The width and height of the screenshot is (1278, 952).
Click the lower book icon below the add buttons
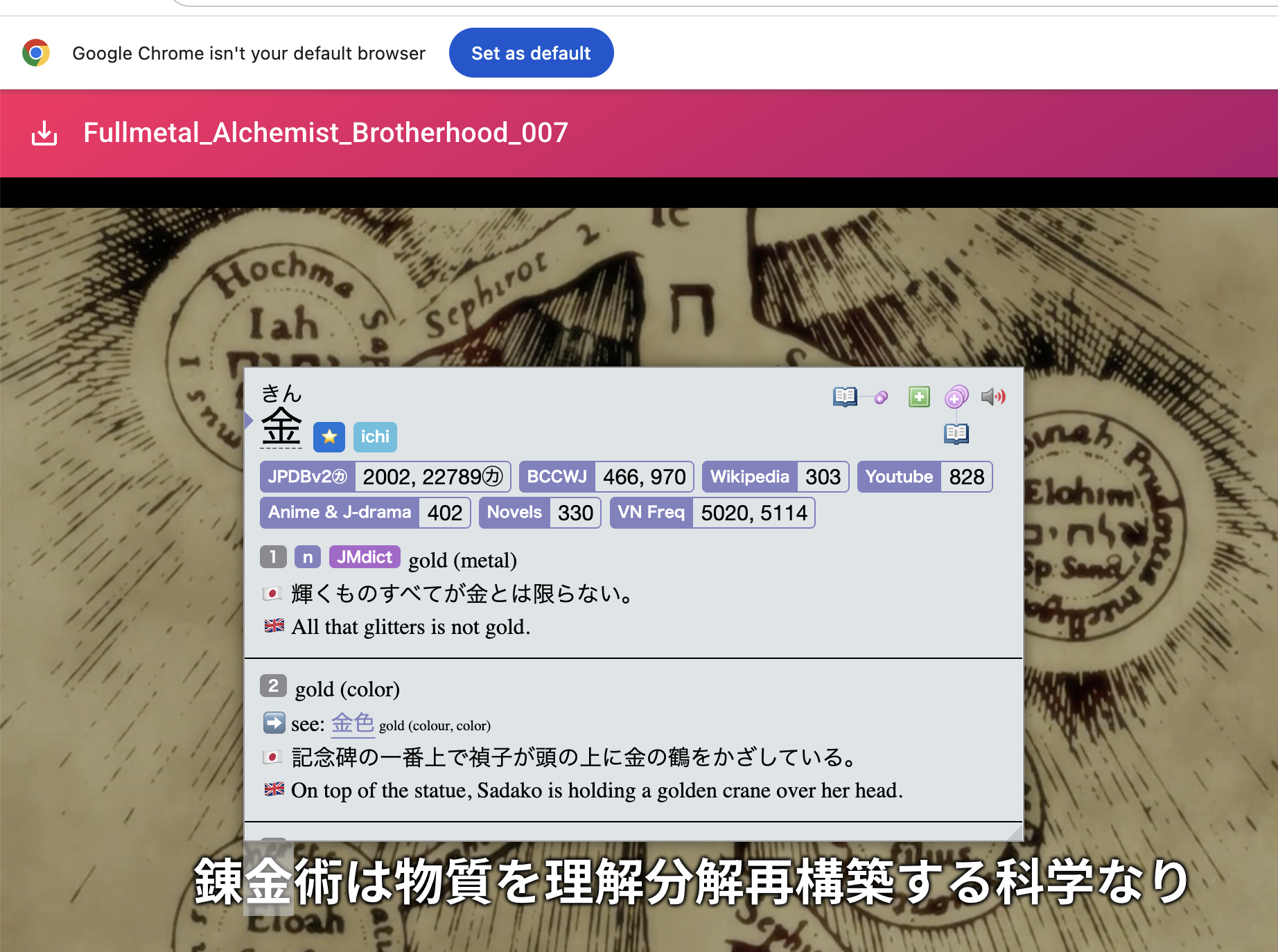pyautogui.click(x=956, y=434)
